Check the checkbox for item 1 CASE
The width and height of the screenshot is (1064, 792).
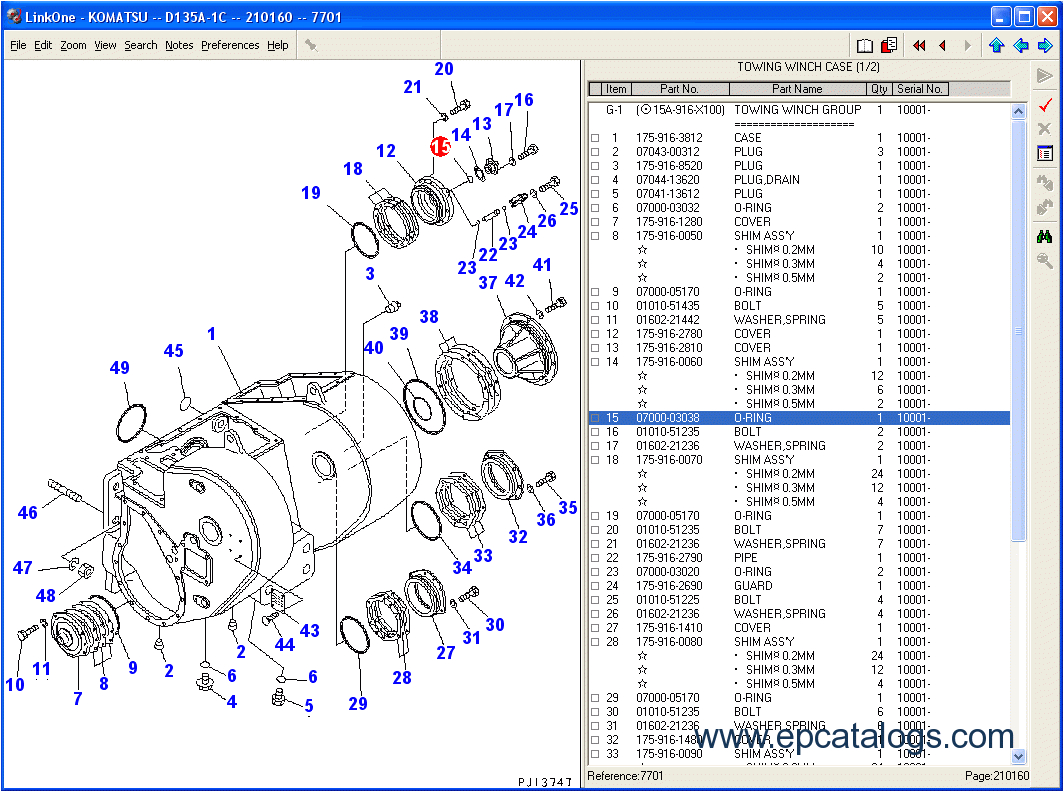[595, 137]
